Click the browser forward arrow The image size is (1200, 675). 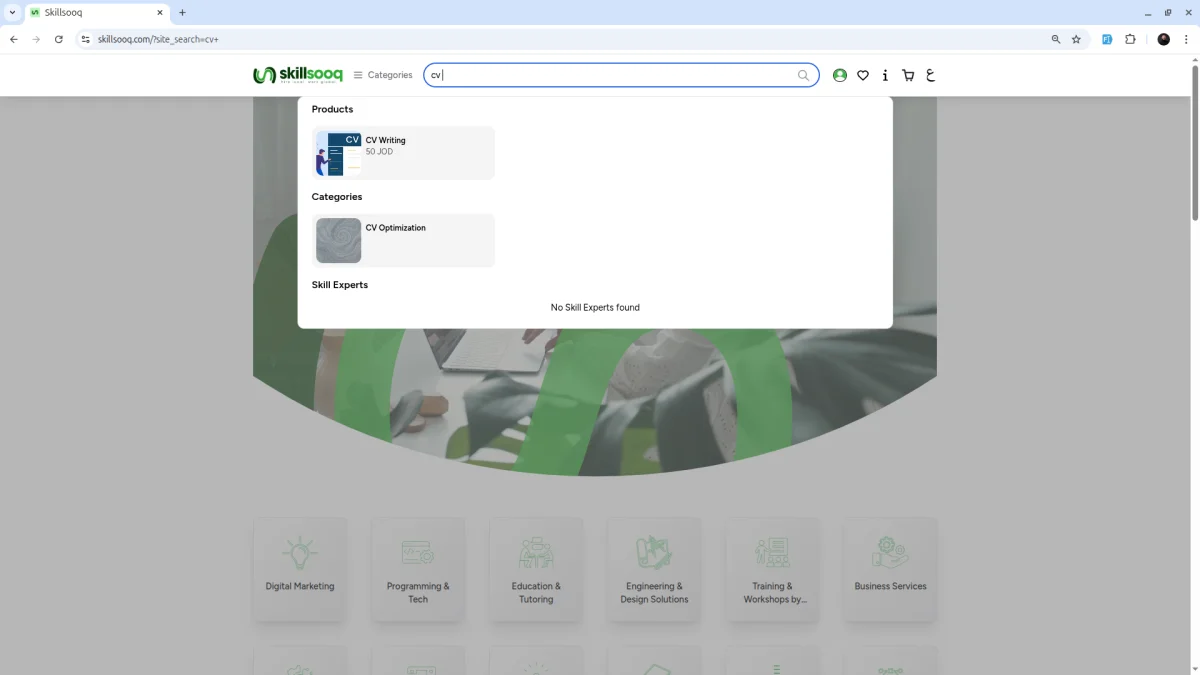click(x=36, y=39)
